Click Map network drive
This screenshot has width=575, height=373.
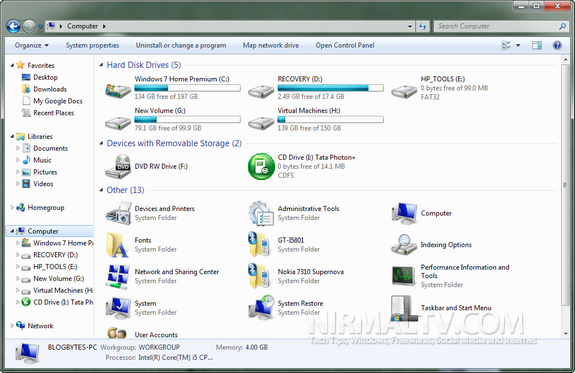271,45
